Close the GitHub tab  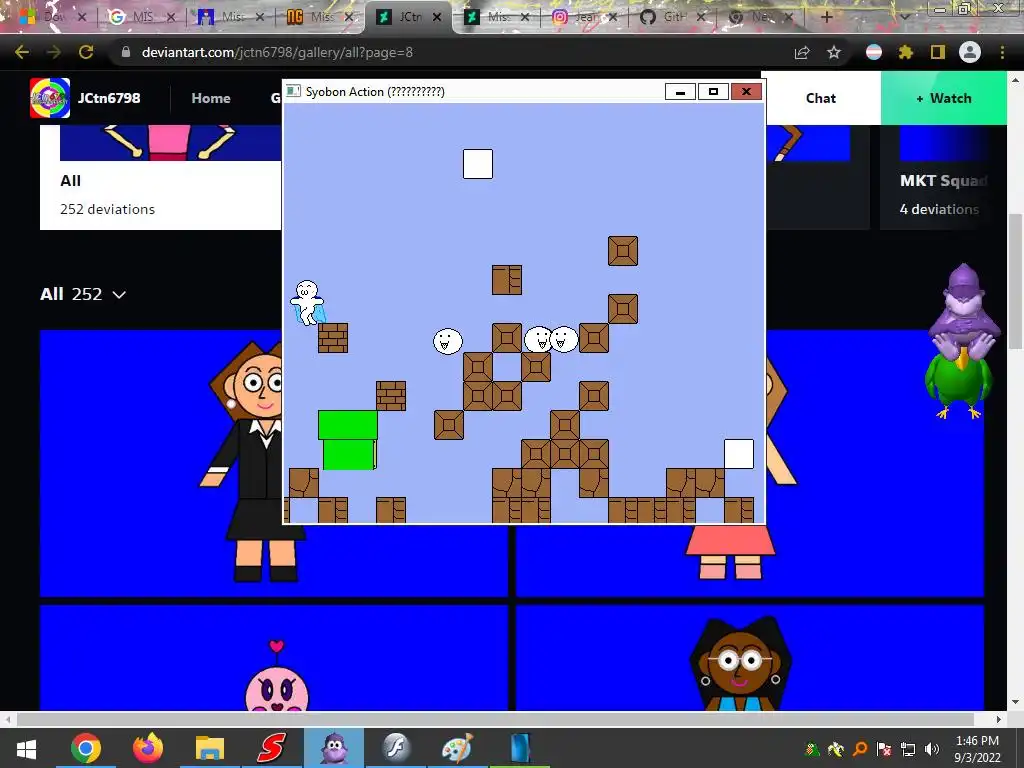(x=701, y=17)
